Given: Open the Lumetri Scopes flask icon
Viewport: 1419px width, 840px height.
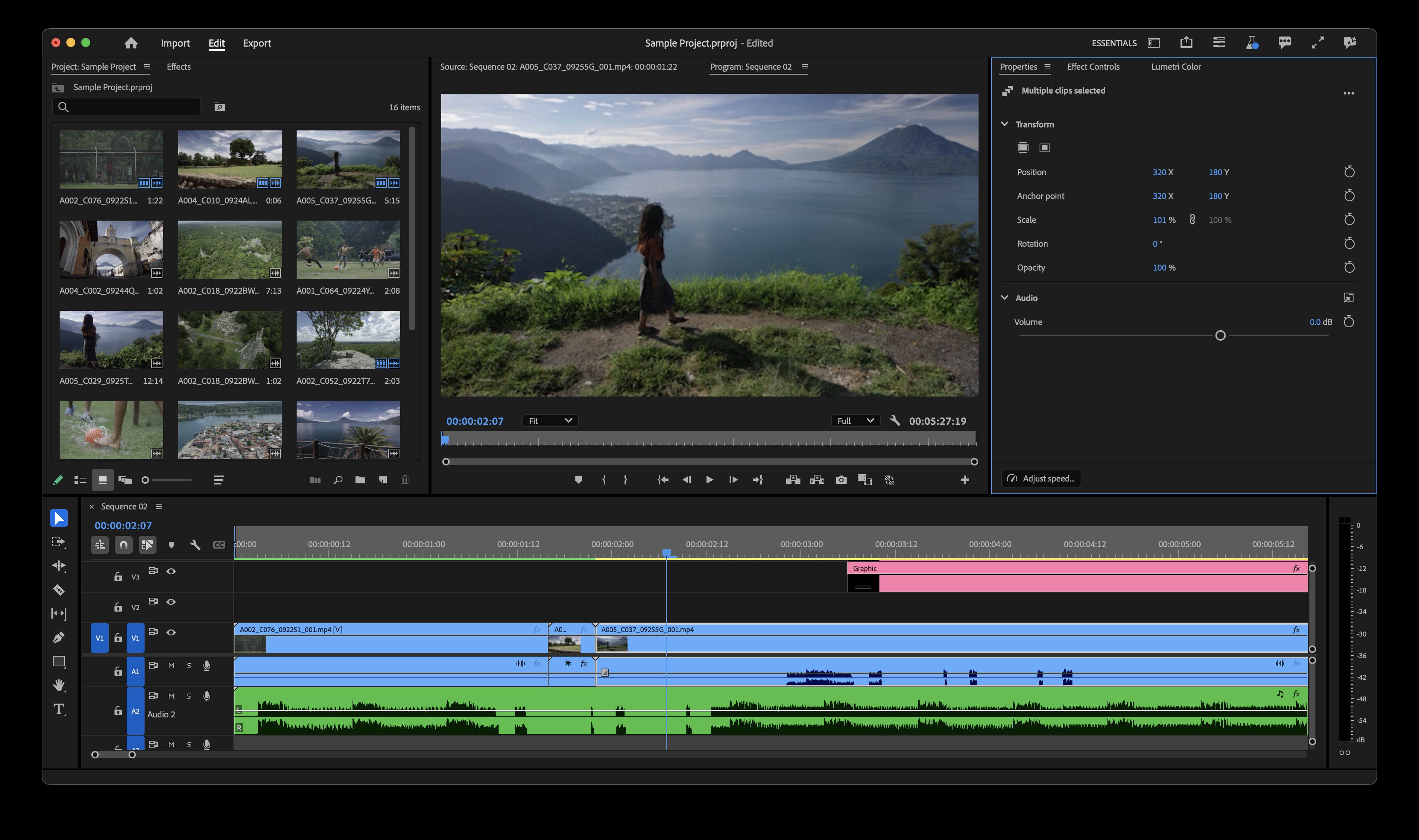Looking at the screenshot, I should (1251, 42).
